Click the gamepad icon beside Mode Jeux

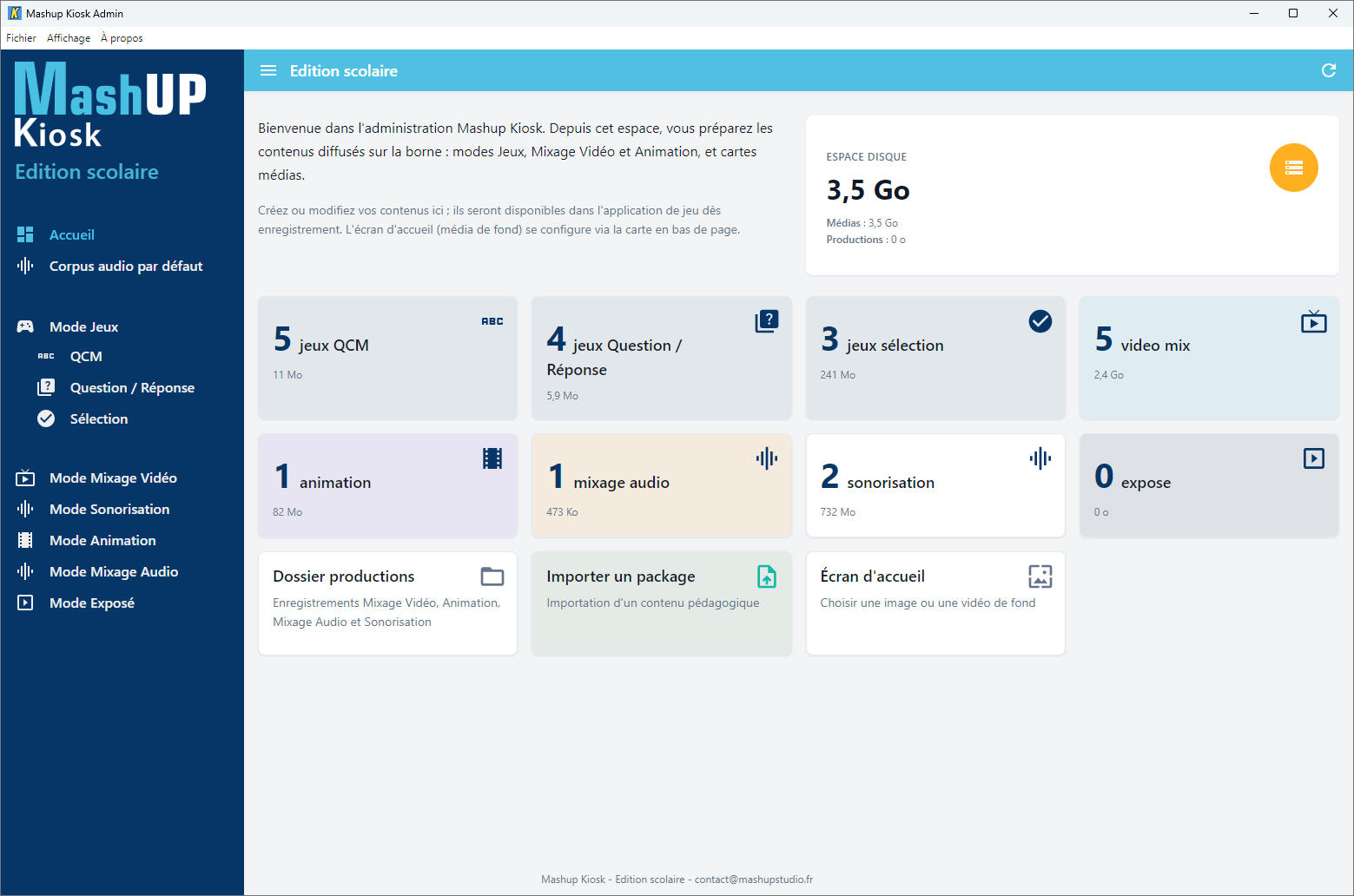(x=25, y=326)
